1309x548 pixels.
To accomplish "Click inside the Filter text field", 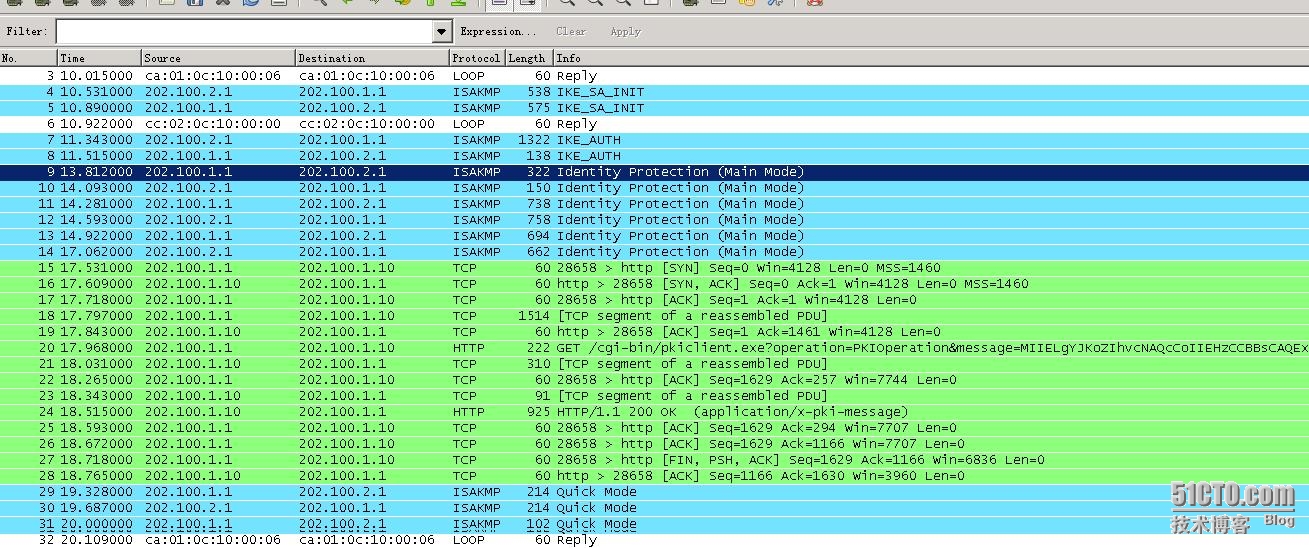I will pyautogui.click(x=244, y=32).
